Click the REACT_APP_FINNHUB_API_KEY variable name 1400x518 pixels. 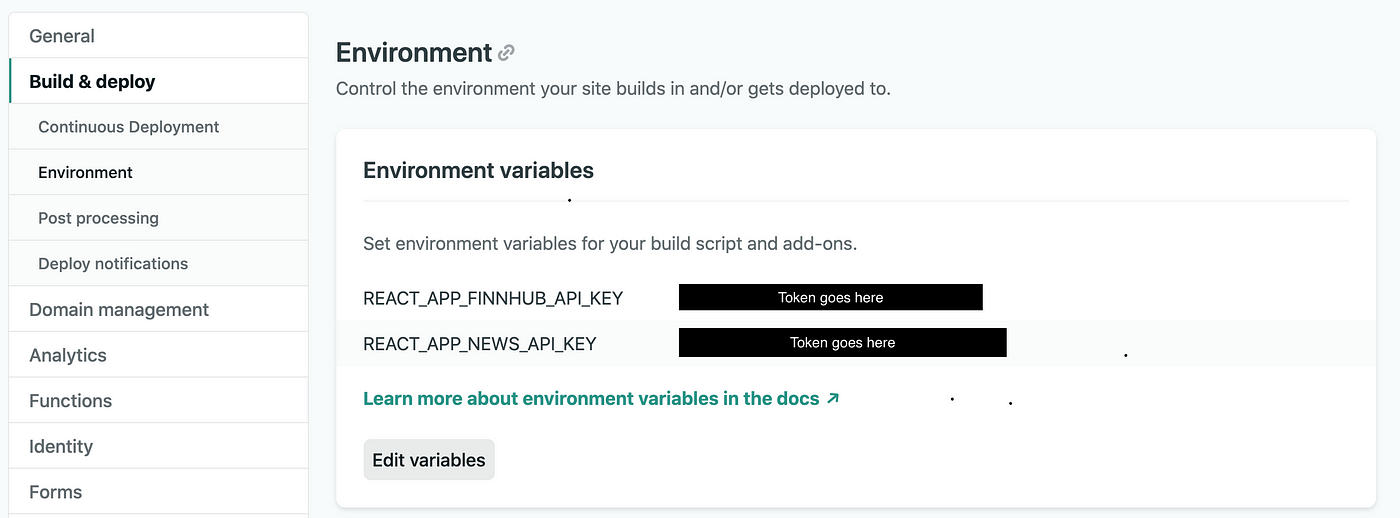tap(493, 298)
